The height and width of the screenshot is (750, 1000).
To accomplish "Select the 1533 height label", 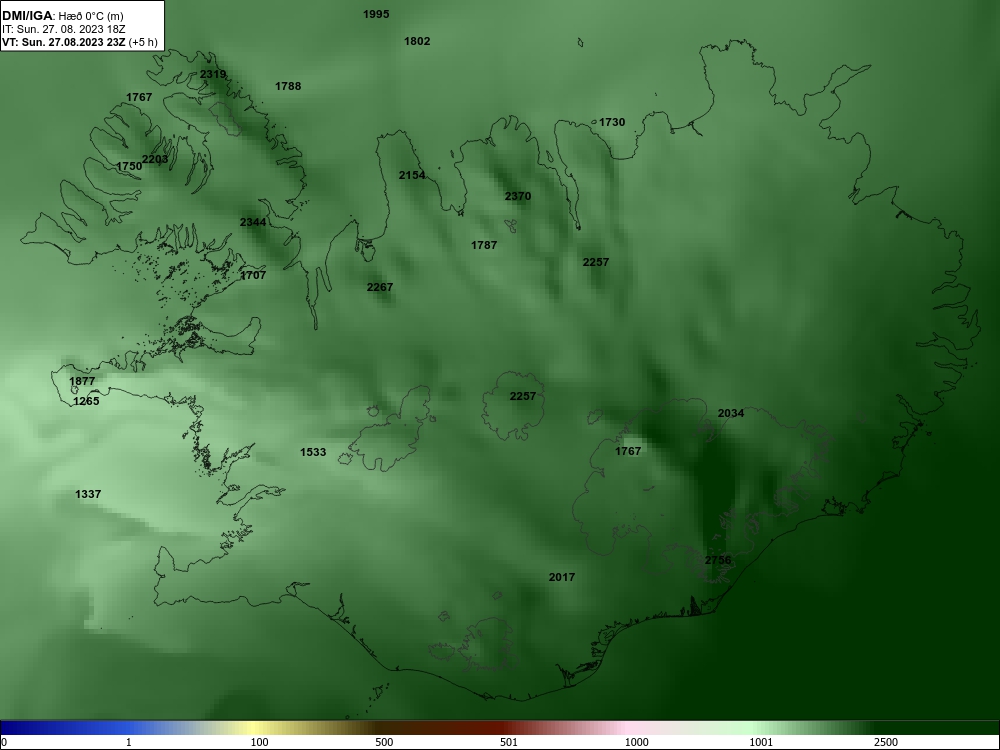I will click(x=313, y=452).
